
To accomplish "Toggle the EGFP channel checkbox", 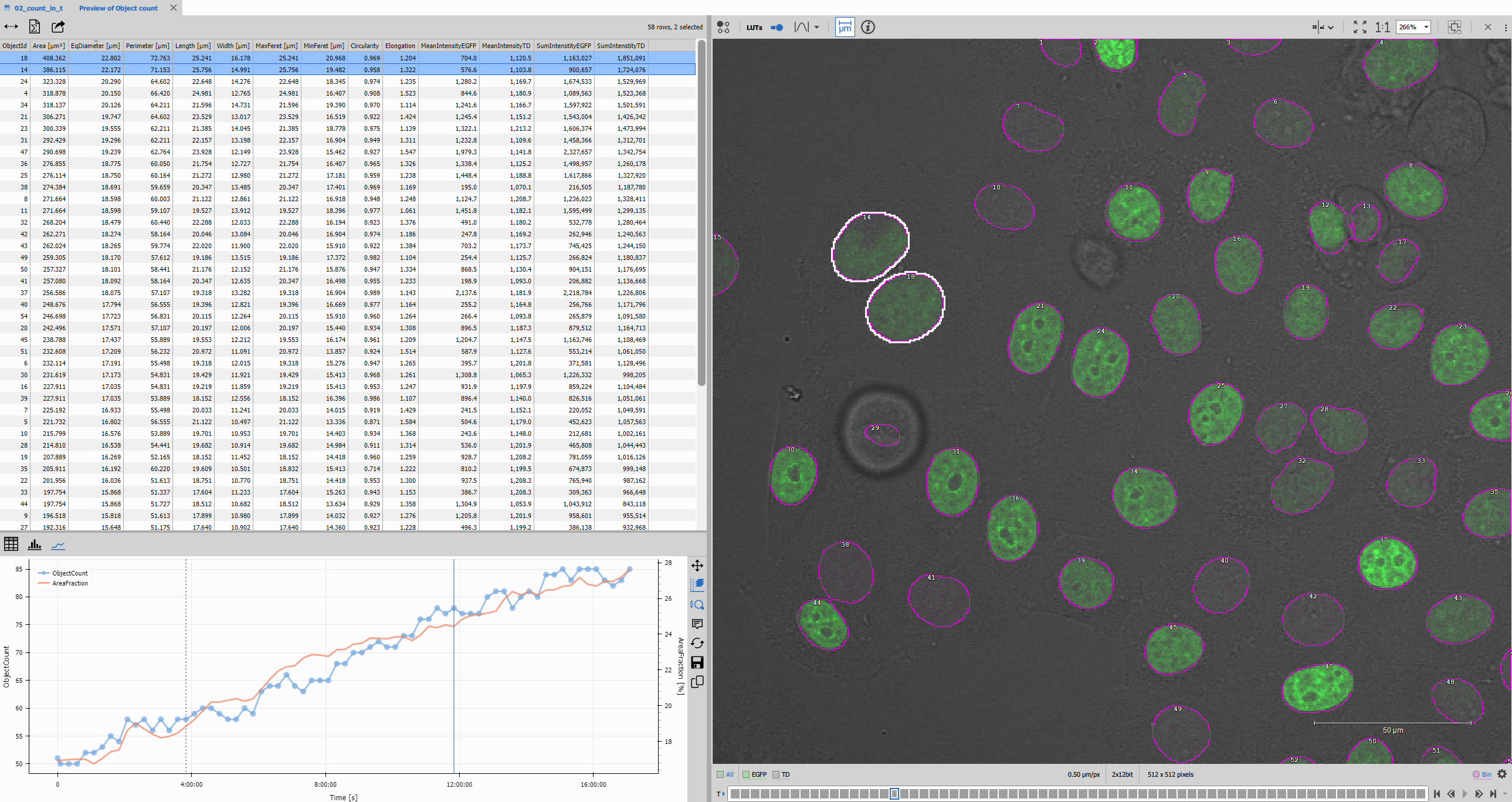I will pos(746,775).
